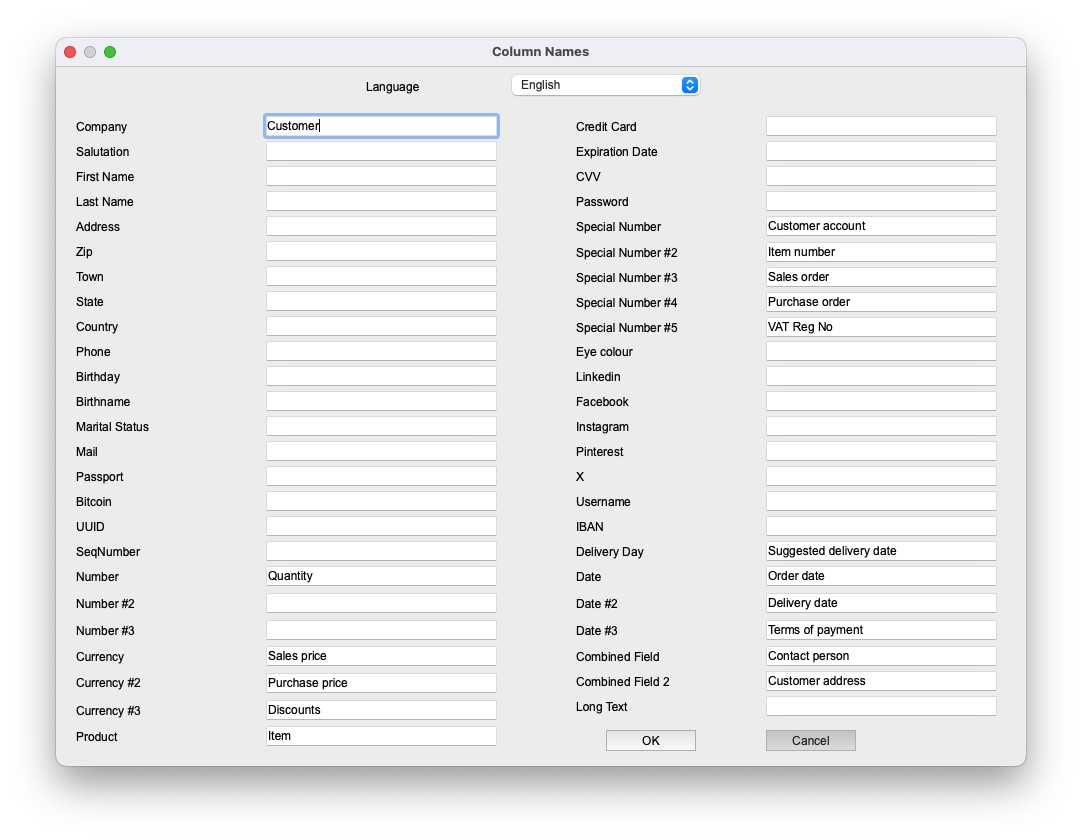Click the Date #3 field with Terms of payment

click(x=881, y=629)
